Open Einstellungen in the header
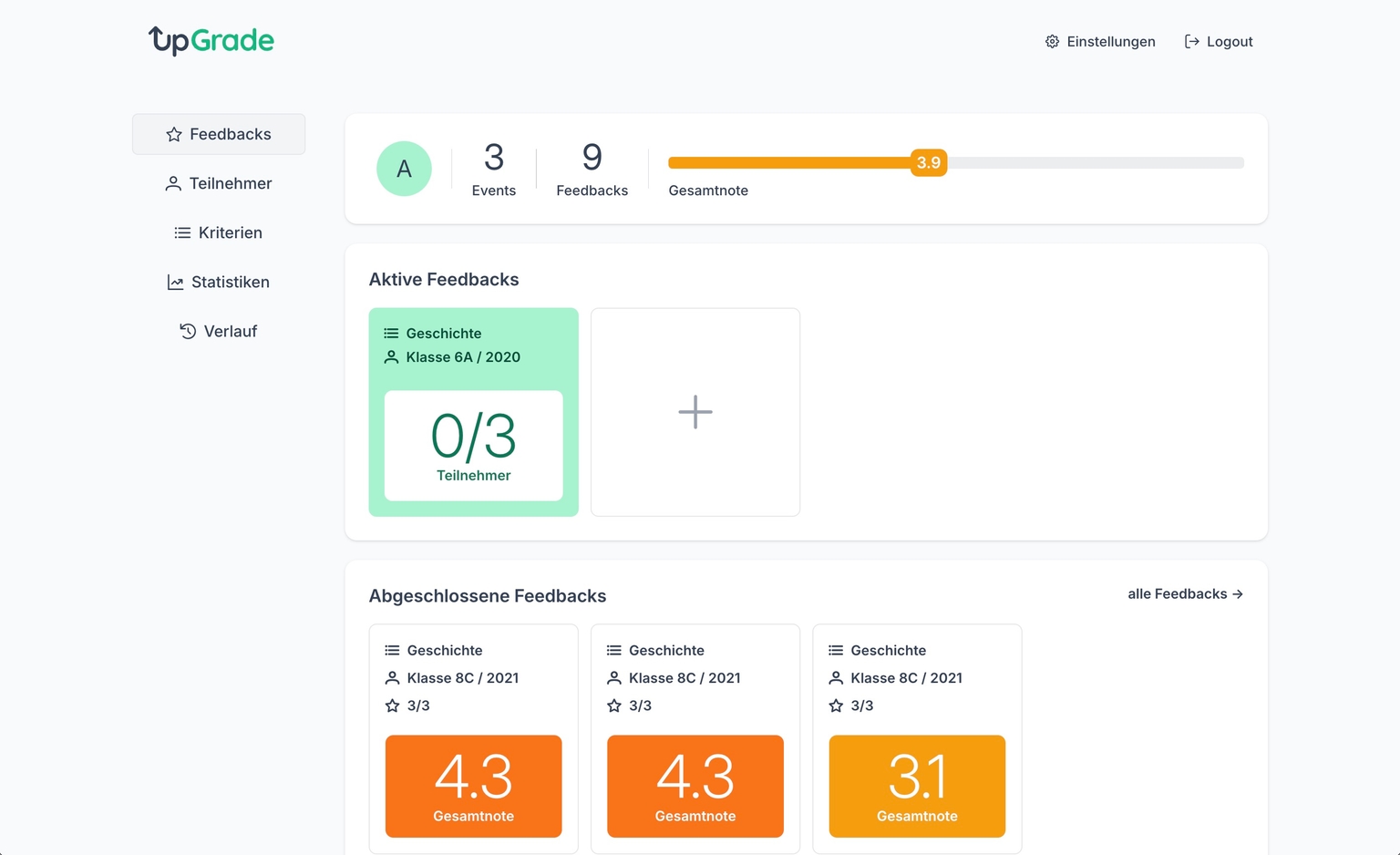 tap(1100, 41)
